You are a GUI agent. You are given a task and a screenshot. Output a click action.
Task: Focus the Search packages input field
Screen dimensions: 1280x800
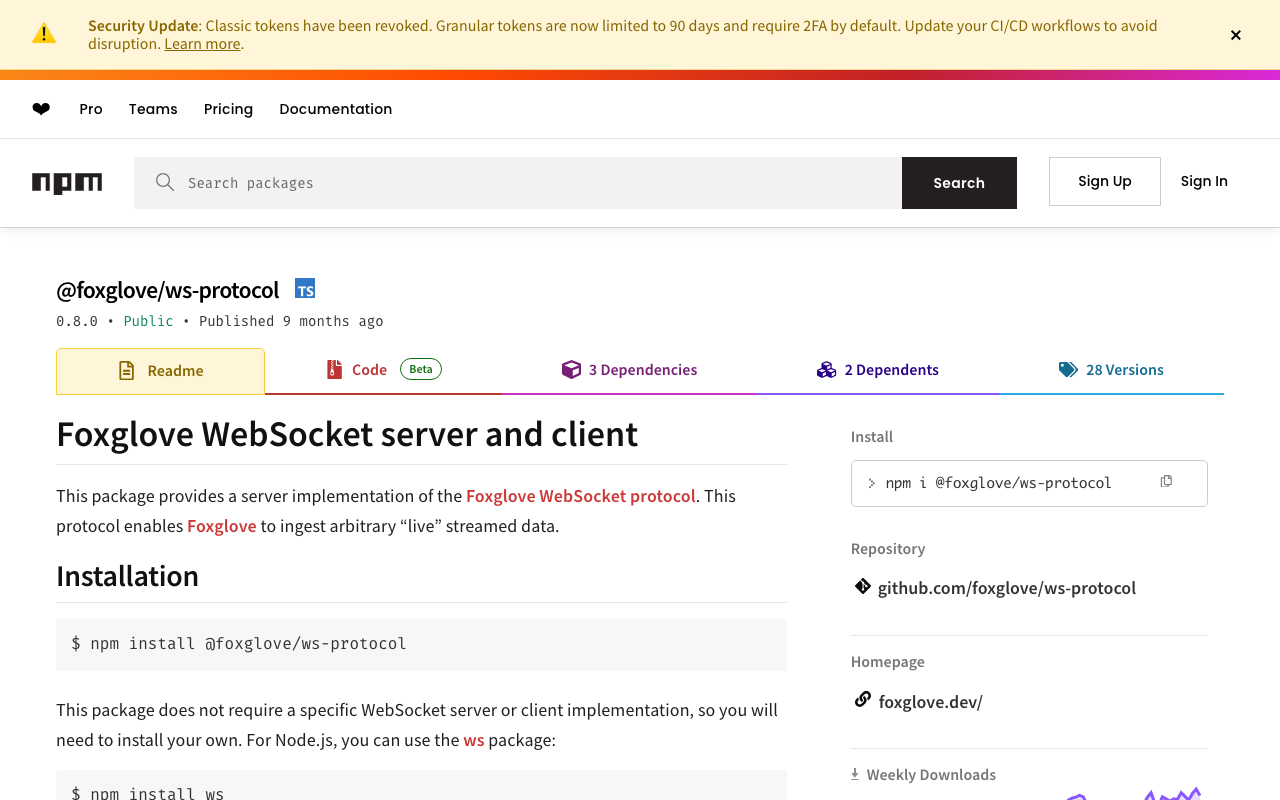coord(540,183)
